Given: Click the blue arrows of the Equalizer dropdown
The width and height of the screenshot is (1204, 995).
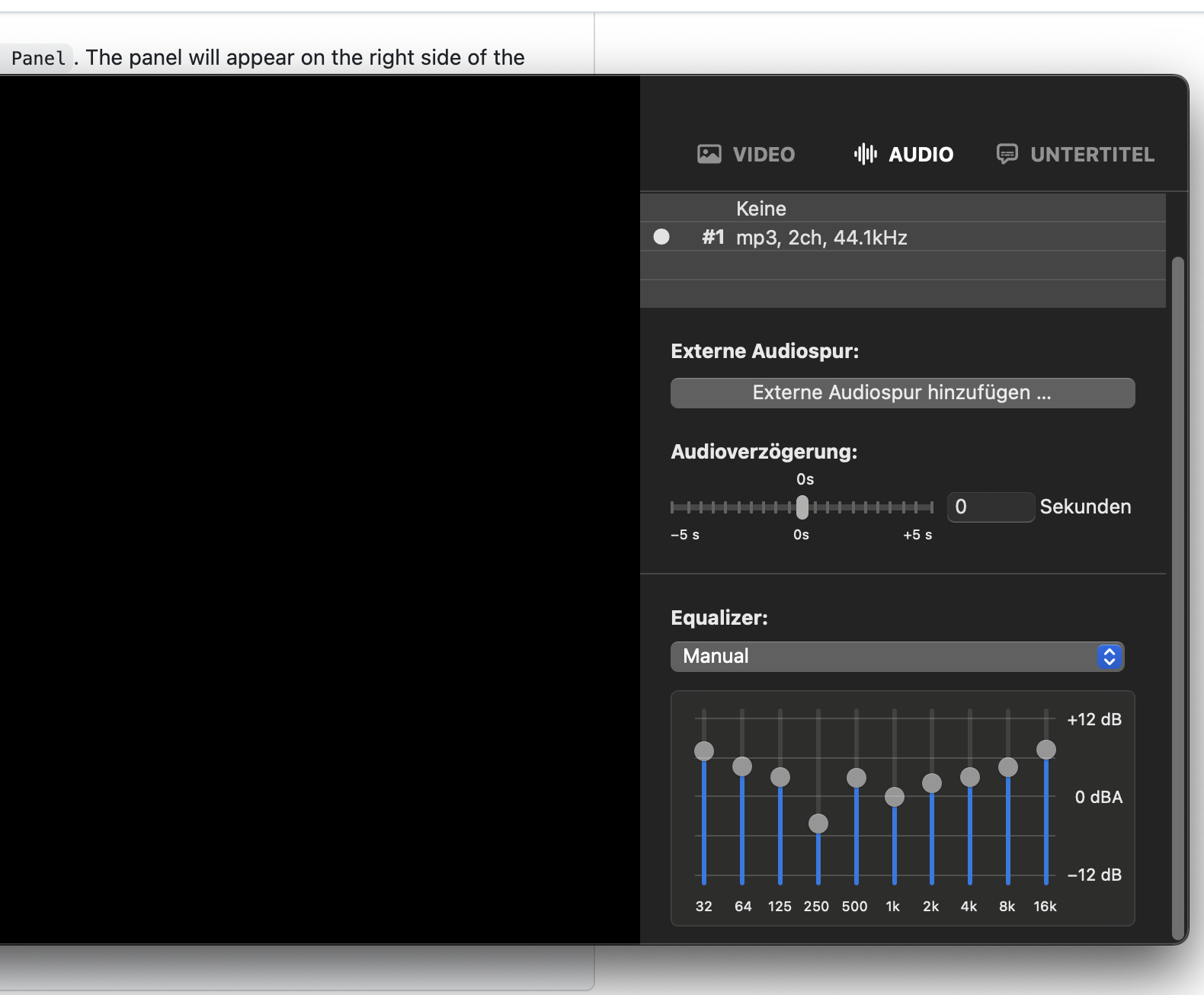Looking at the screenshot, I should click(1110, 657).
